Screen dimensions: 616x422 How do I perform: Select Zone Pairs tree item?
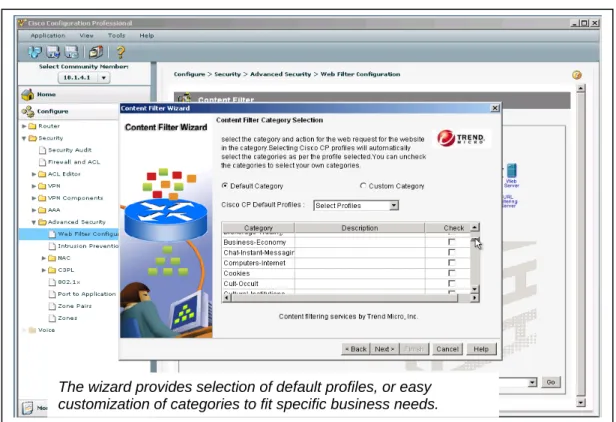pos(70,306)
